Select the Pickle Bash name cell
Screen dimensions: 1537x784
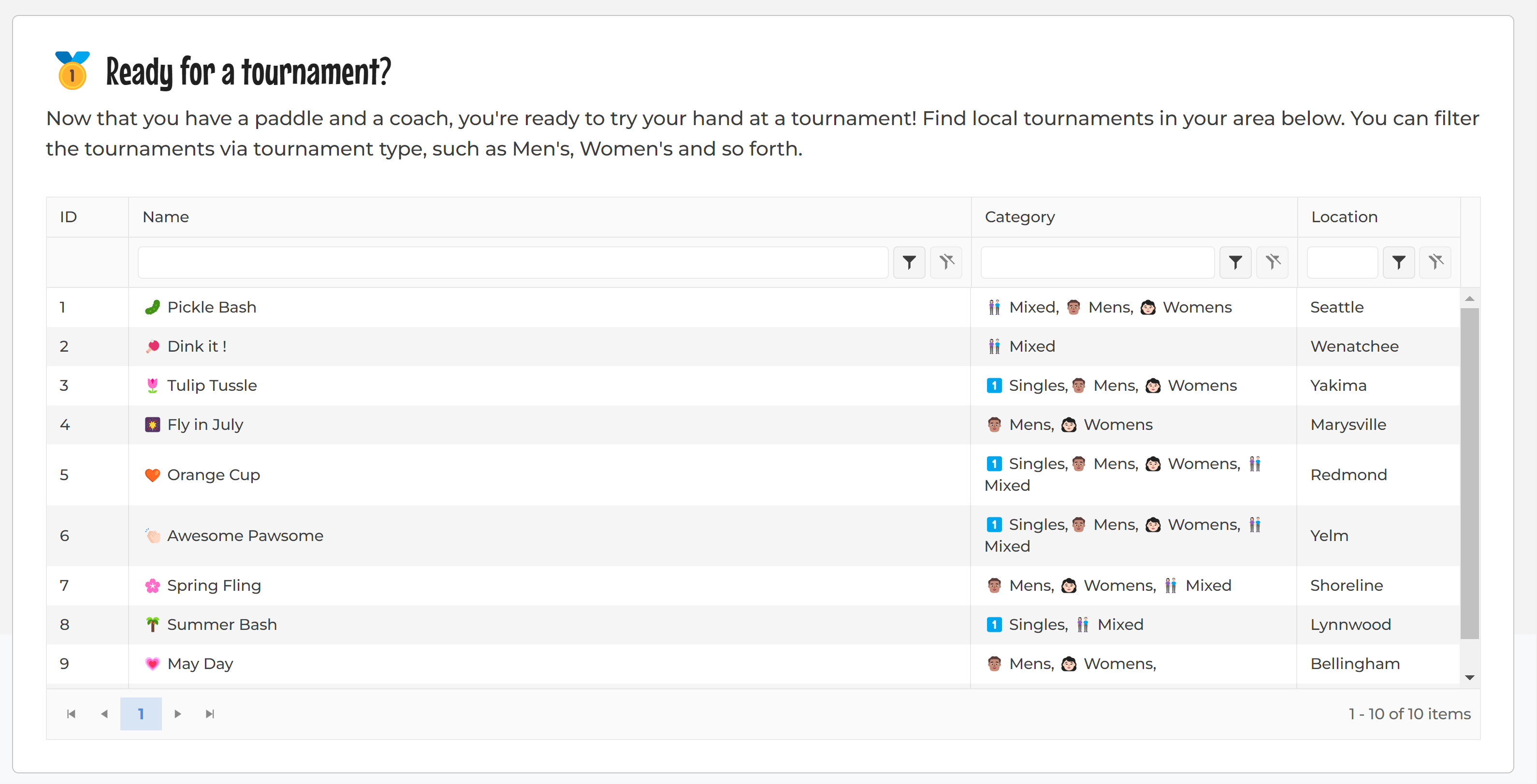[x=550, y=307]
